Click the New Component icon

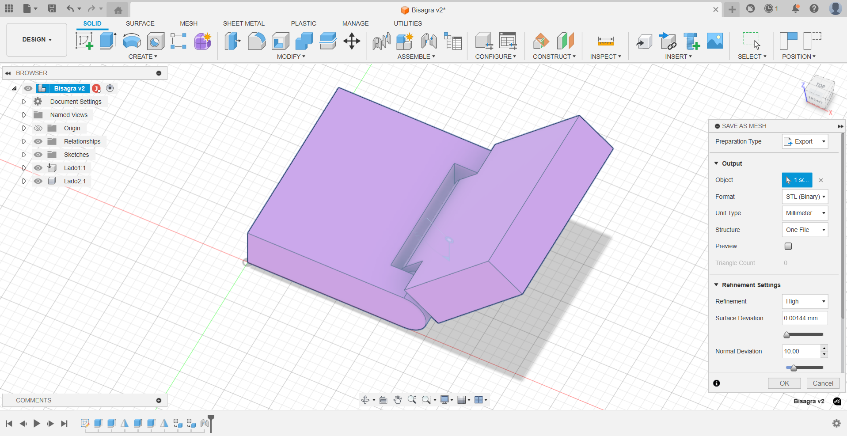tap(405, 41)
